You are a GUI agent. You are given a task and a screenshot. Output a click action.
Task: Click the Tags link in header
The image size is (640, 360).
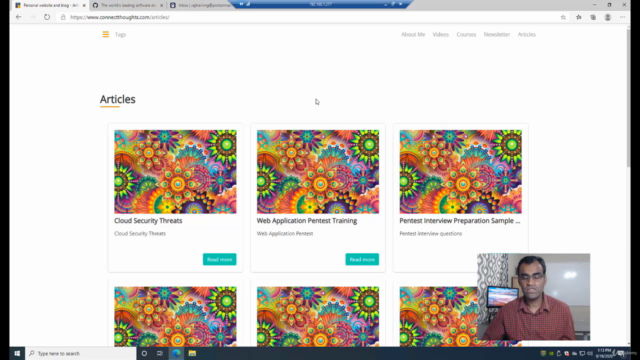(120, 35)
